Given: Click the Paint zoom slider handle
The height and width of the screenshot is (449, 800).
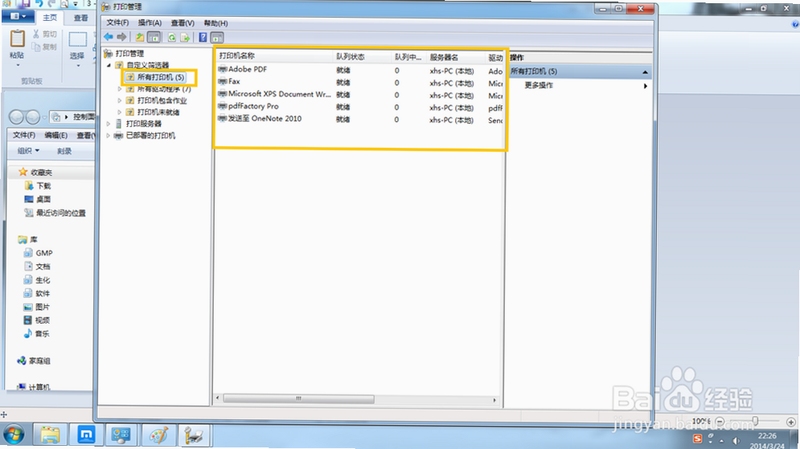Looking at the screenshot, I should point(755,421).
